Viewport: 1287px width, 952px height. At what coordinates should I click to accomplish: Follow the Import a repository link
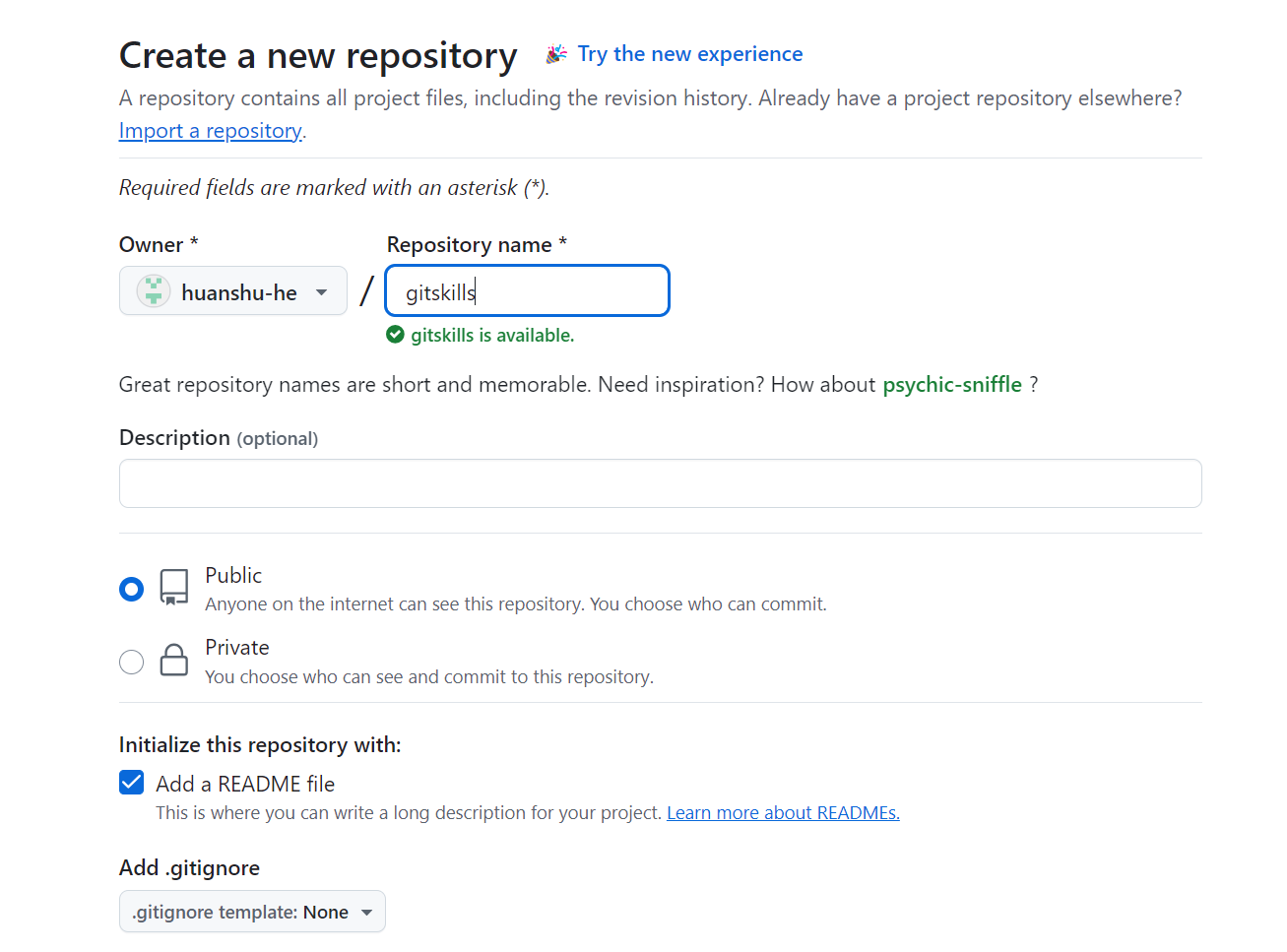(210, 131)
